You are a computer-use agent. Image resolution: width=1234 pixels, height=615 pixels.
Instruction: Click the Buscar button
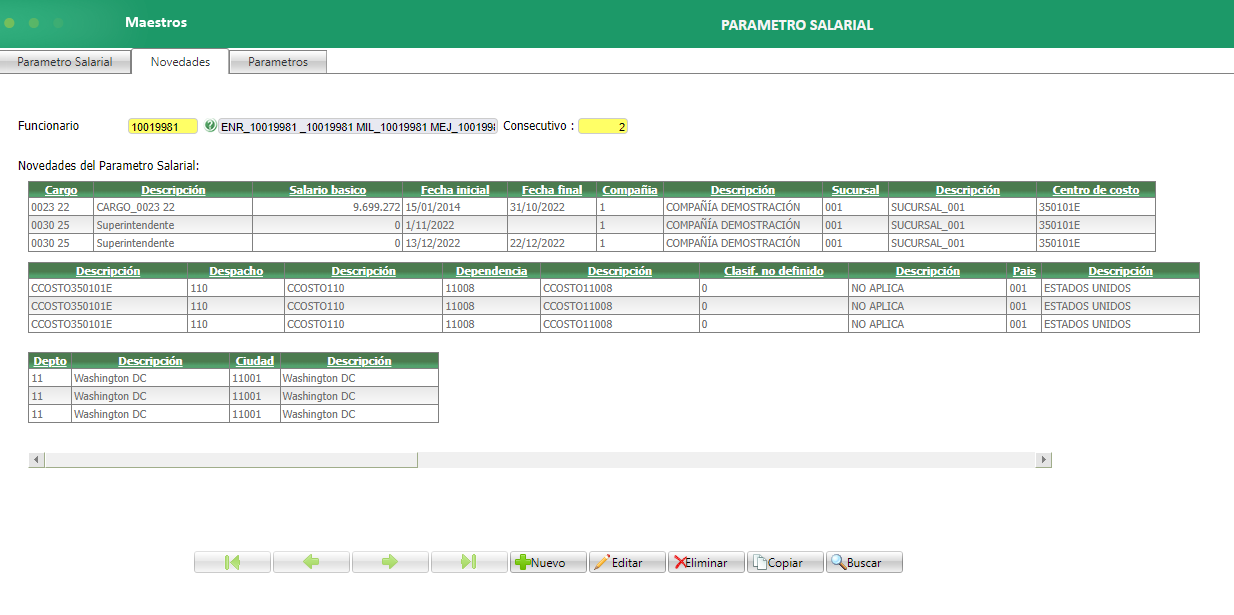click(x=864, y=562)
